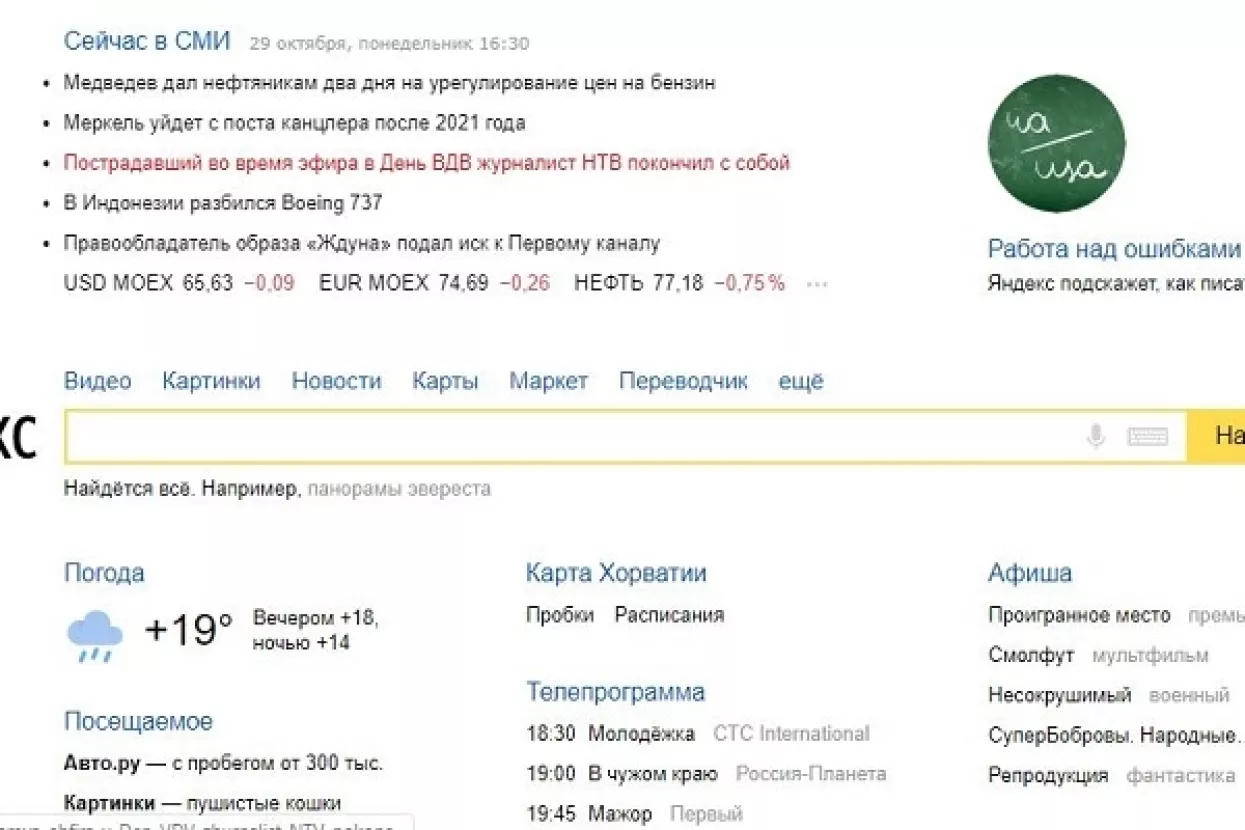
Task: Open the Карты section
Action: pyautogui.click(x=445, y=381)
